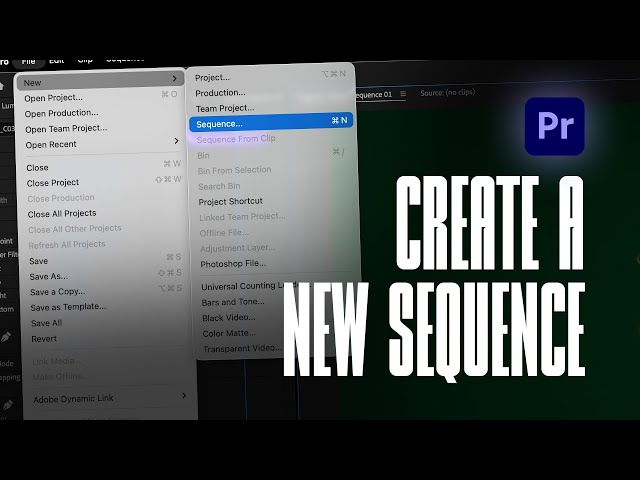Viewport: 640px width, 480px height.
Task: Open the File menu in menu bar
Action: 28,62
